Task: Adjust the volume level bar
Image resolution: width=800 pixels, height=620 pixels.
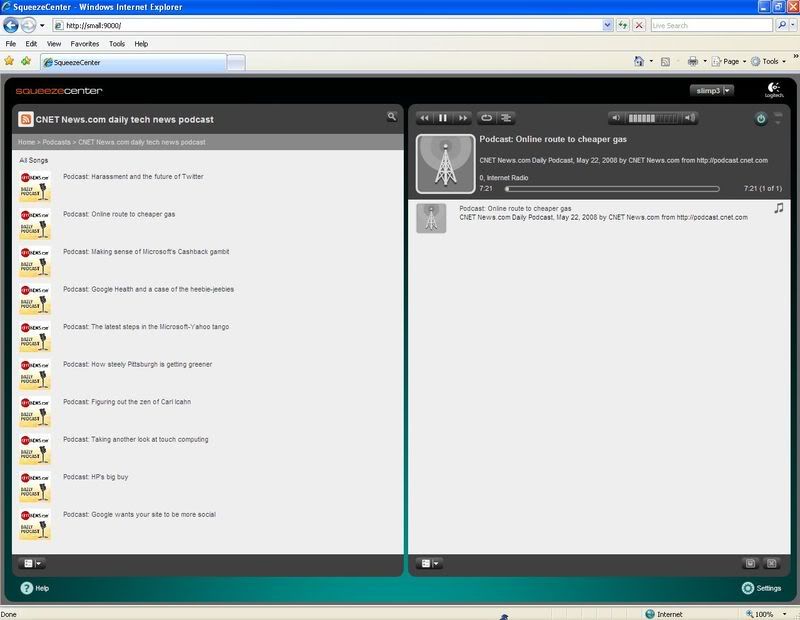Action: (x=652, y=118)
